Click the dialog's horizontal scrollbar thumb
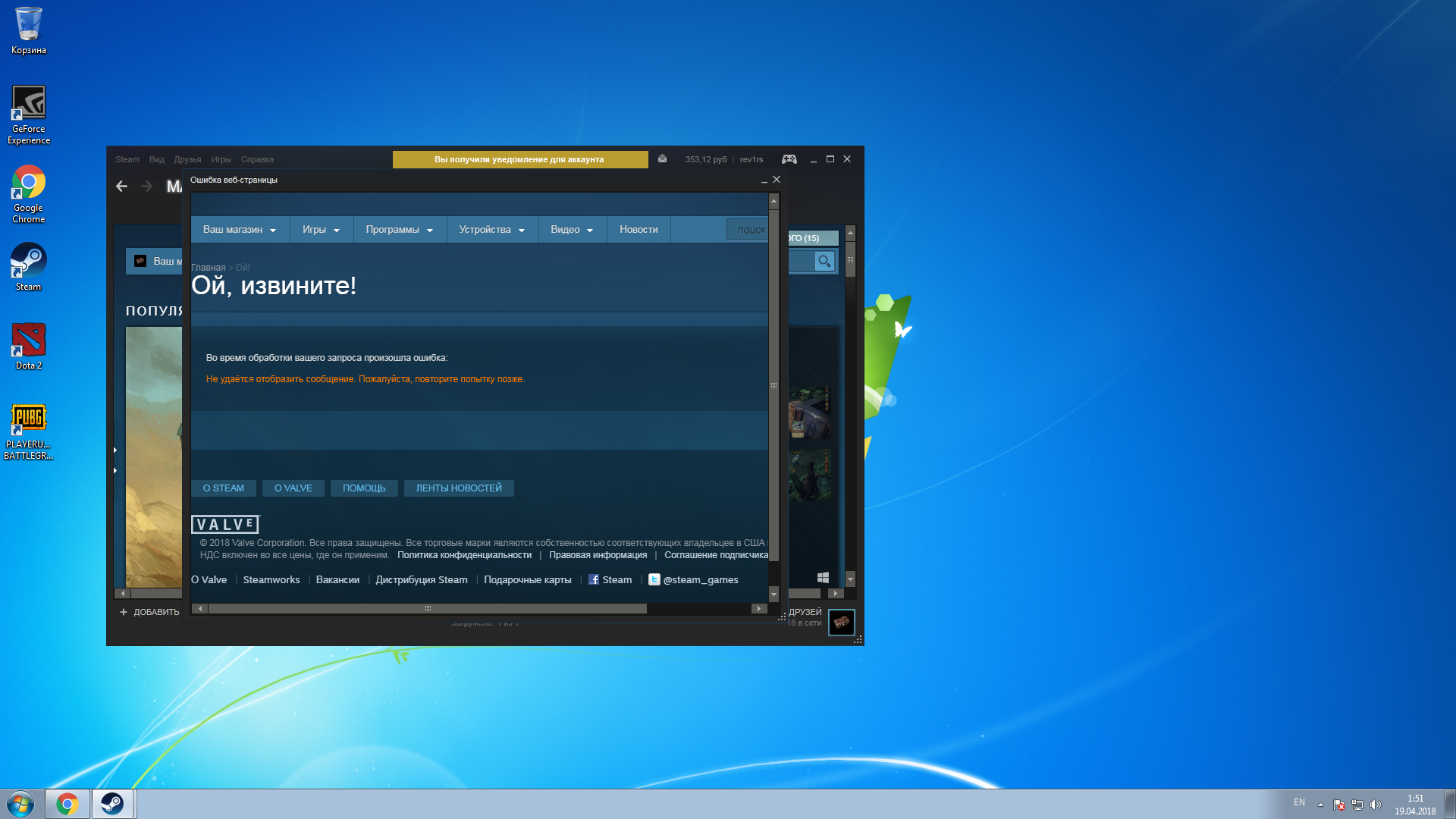The width and height of the screenshot is (1456, 819). click(x=428, y=608)
